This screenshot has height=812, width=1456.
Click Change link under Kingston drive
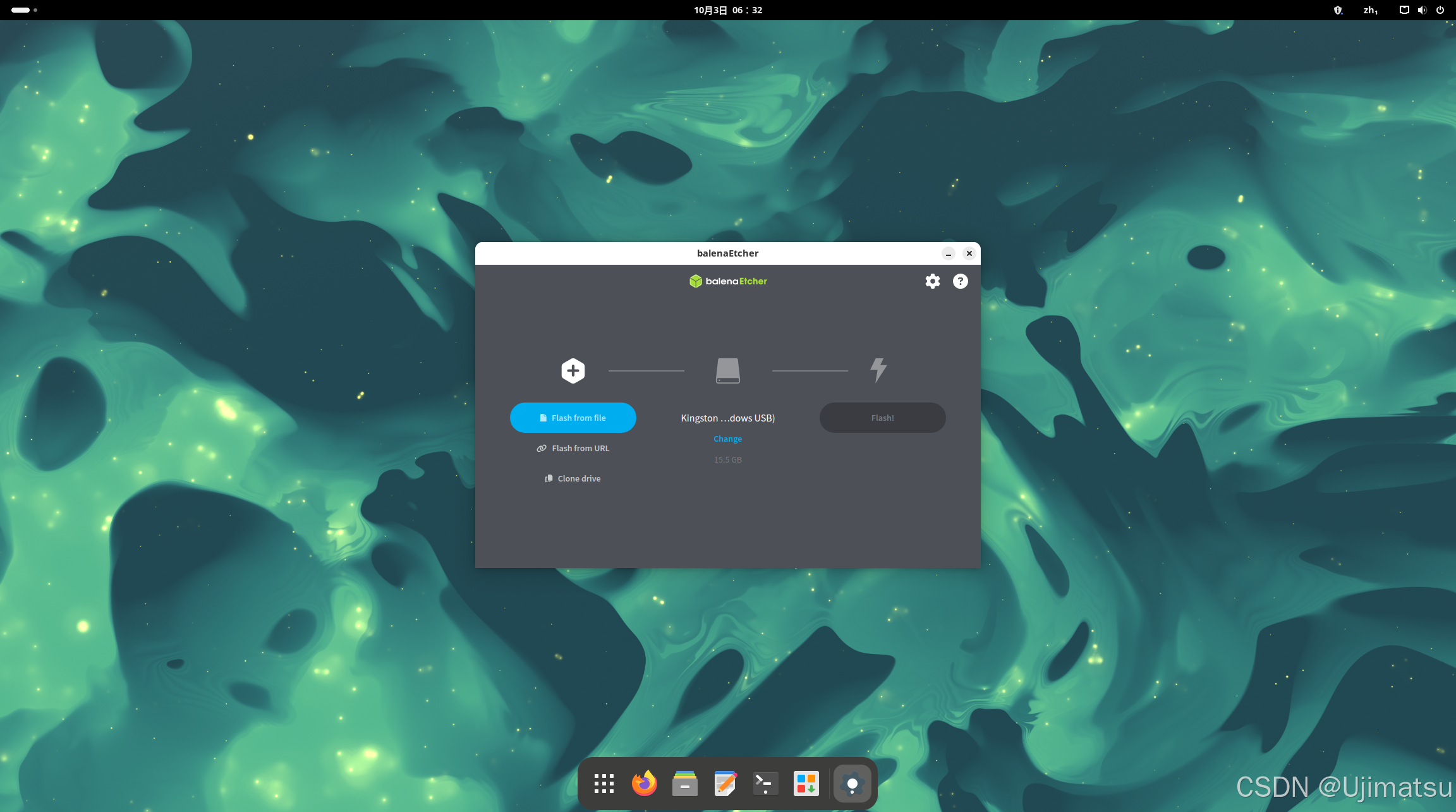click(x=727, y=439)
